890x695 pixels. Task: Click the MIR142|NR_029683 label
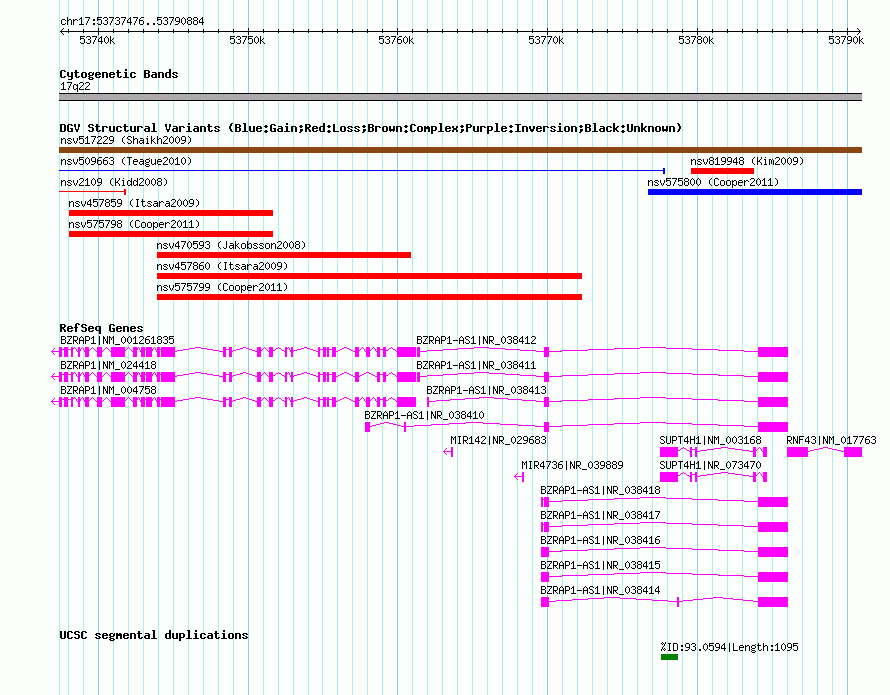coord(498,440)
